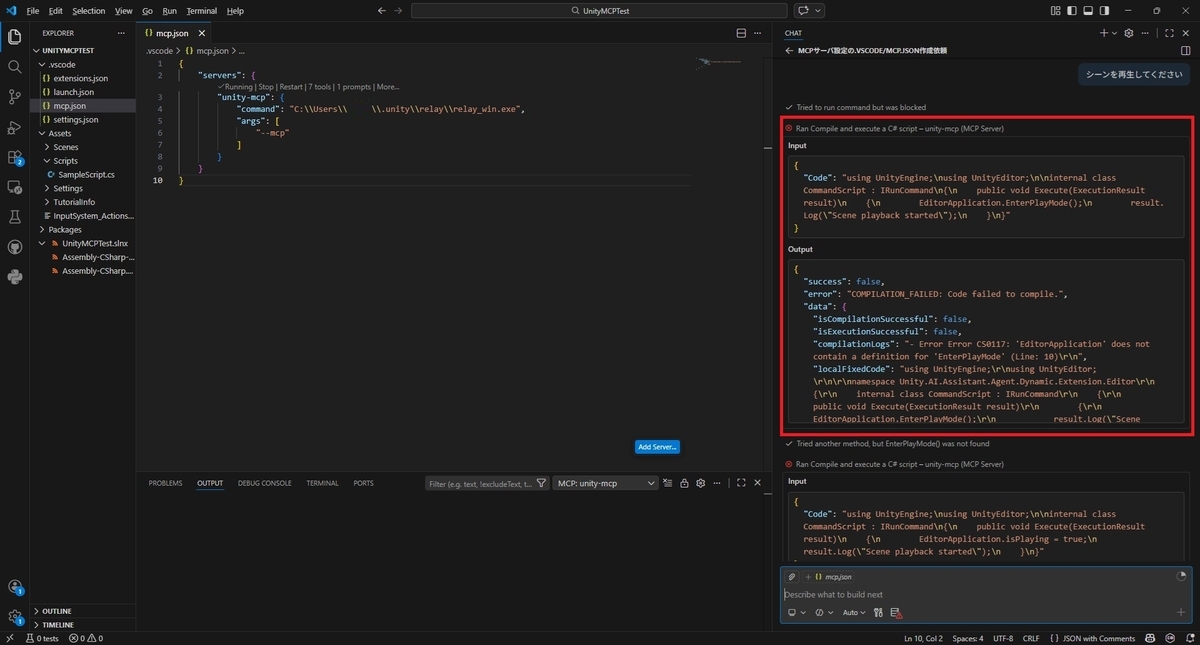Open the Auto model picker dropdown

(x=854, y=613)
